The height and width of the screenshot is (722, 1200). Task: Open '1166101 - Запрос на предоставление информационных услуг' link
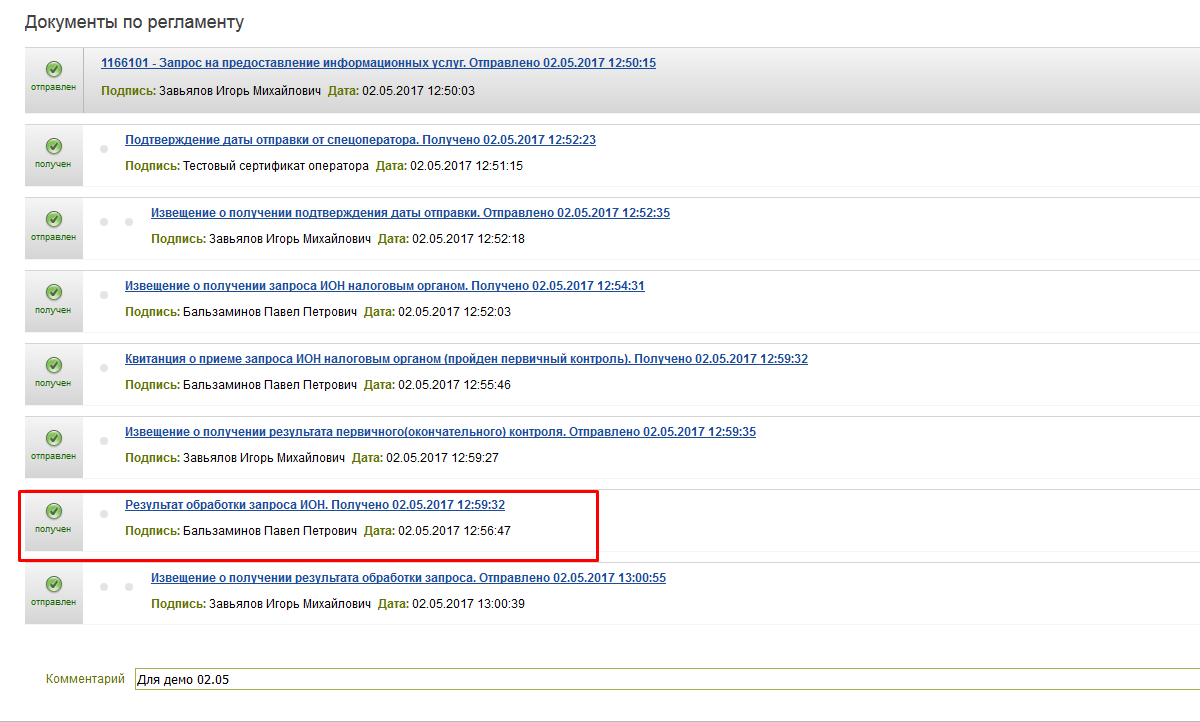click(x=378, y=63)
